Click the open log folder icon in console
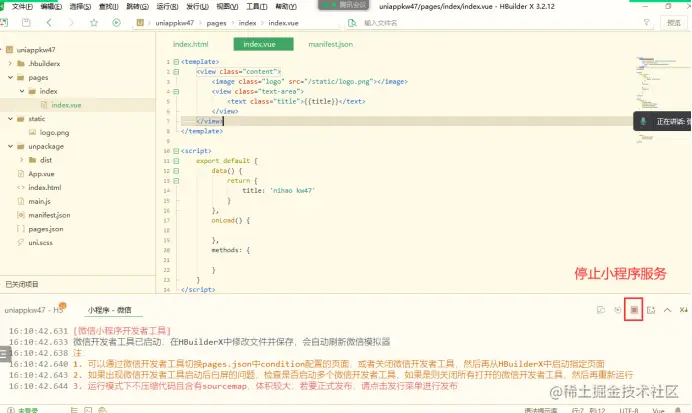 click(x=601, y=310)
